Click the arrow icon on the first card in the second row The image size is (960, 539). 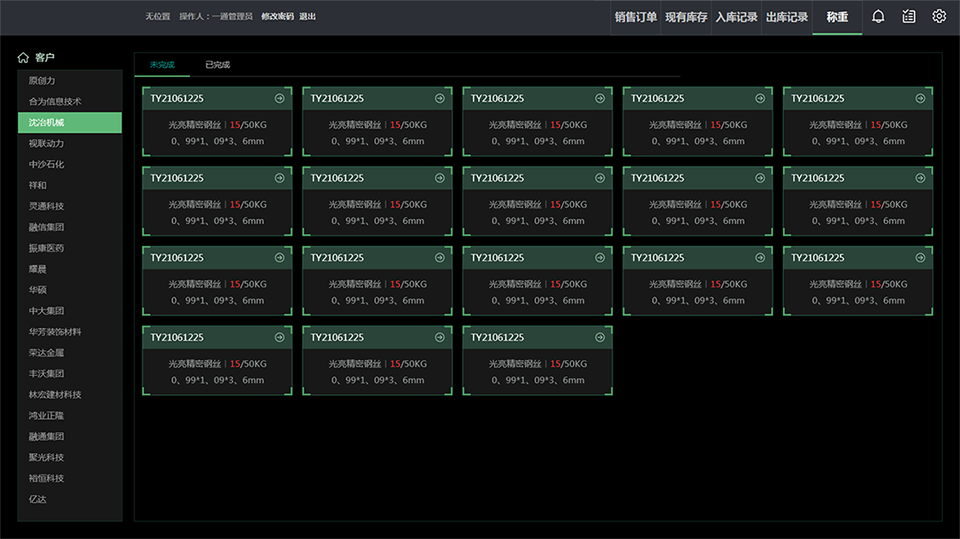280,178
